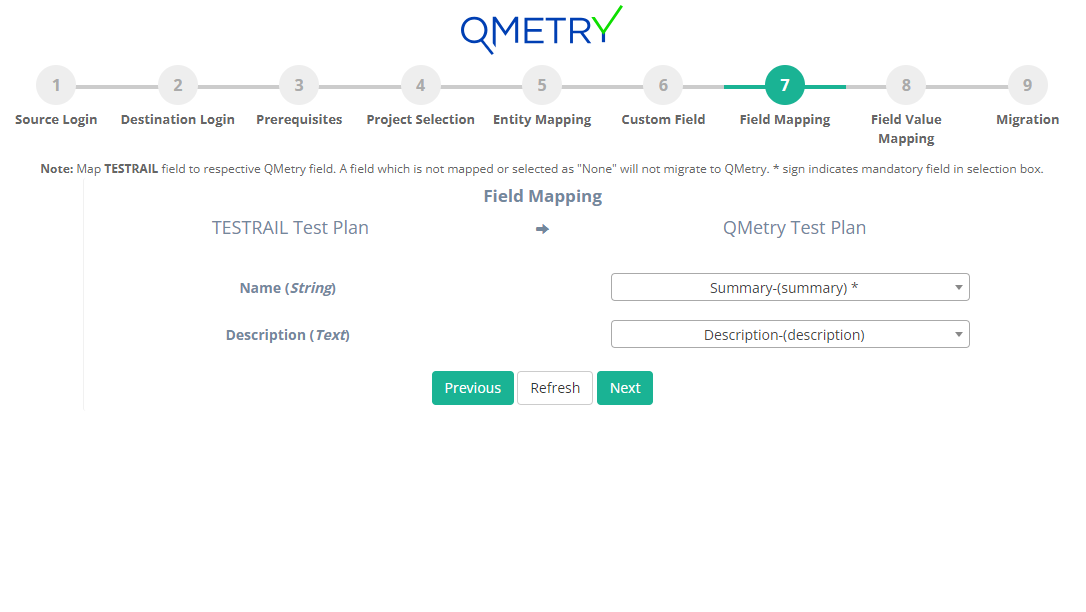
Task: Click the Description (Text) field label
Action: coord(287,335)
